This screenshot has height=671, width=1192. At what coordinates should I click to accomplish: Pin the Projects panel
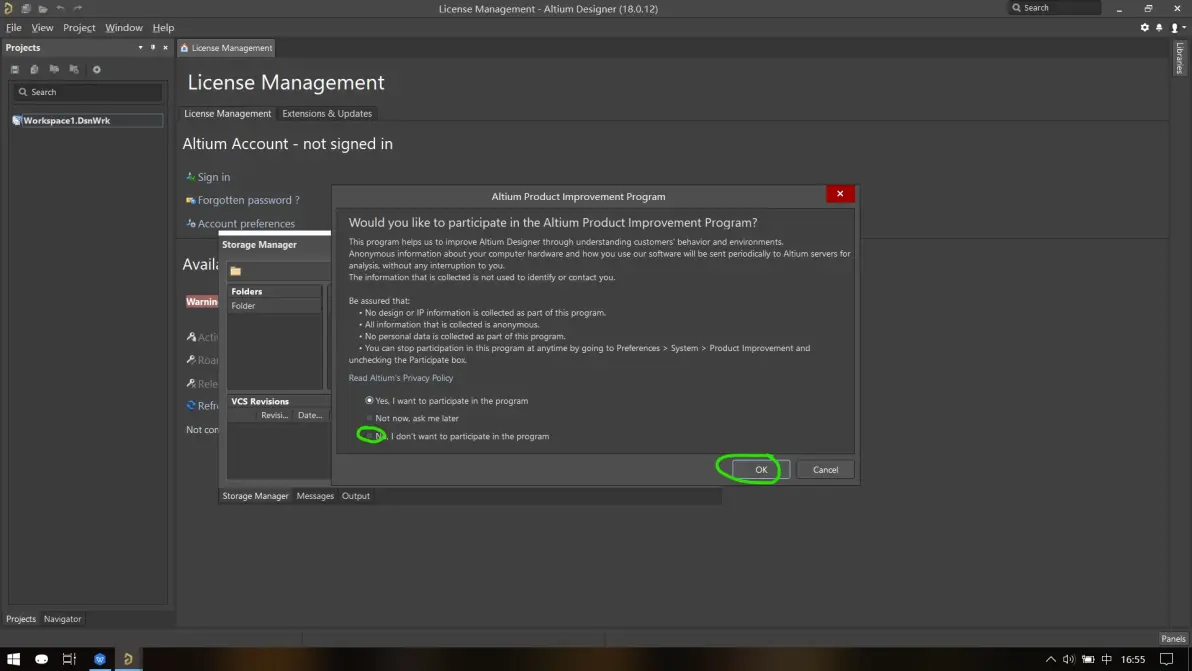point(153,47)
